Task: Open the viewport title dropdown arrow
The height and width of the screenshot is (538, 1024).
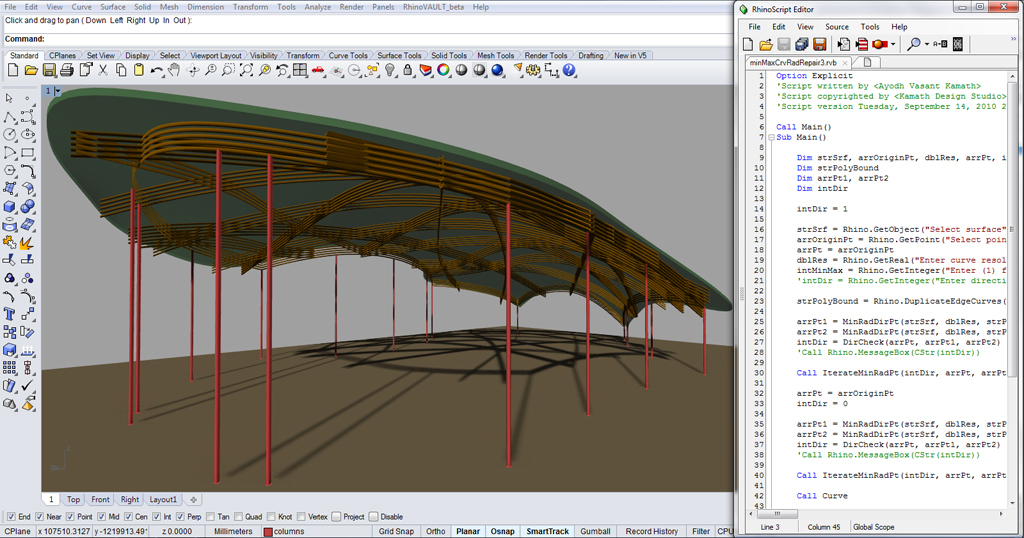Action: pos(58,91)
